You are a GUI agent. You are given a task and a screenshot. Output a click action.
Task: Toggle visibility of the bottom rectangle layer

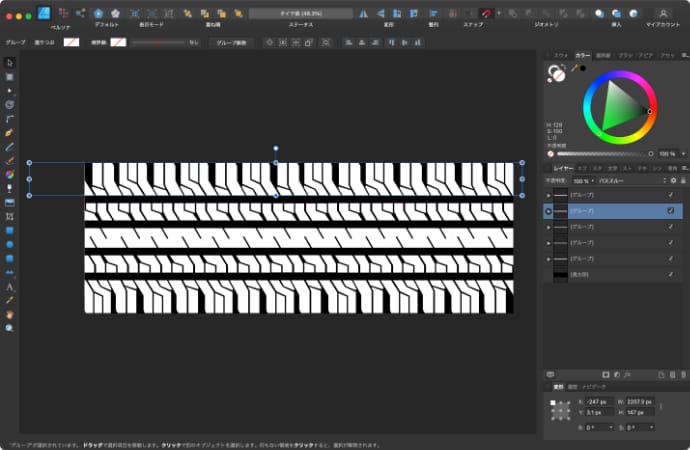coord(670,274)
